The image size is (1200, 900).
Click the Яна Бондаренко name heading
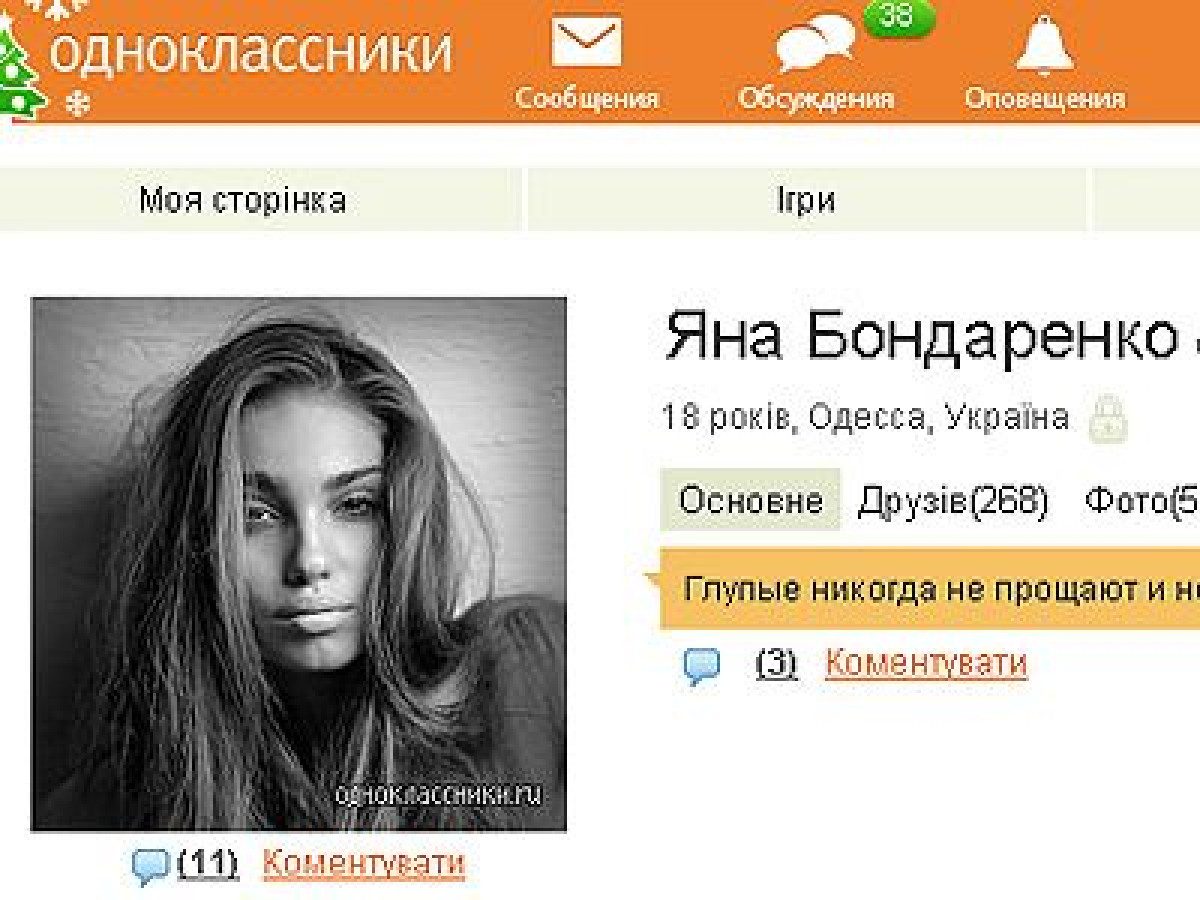pyautogui.click(x=921, y=337)
